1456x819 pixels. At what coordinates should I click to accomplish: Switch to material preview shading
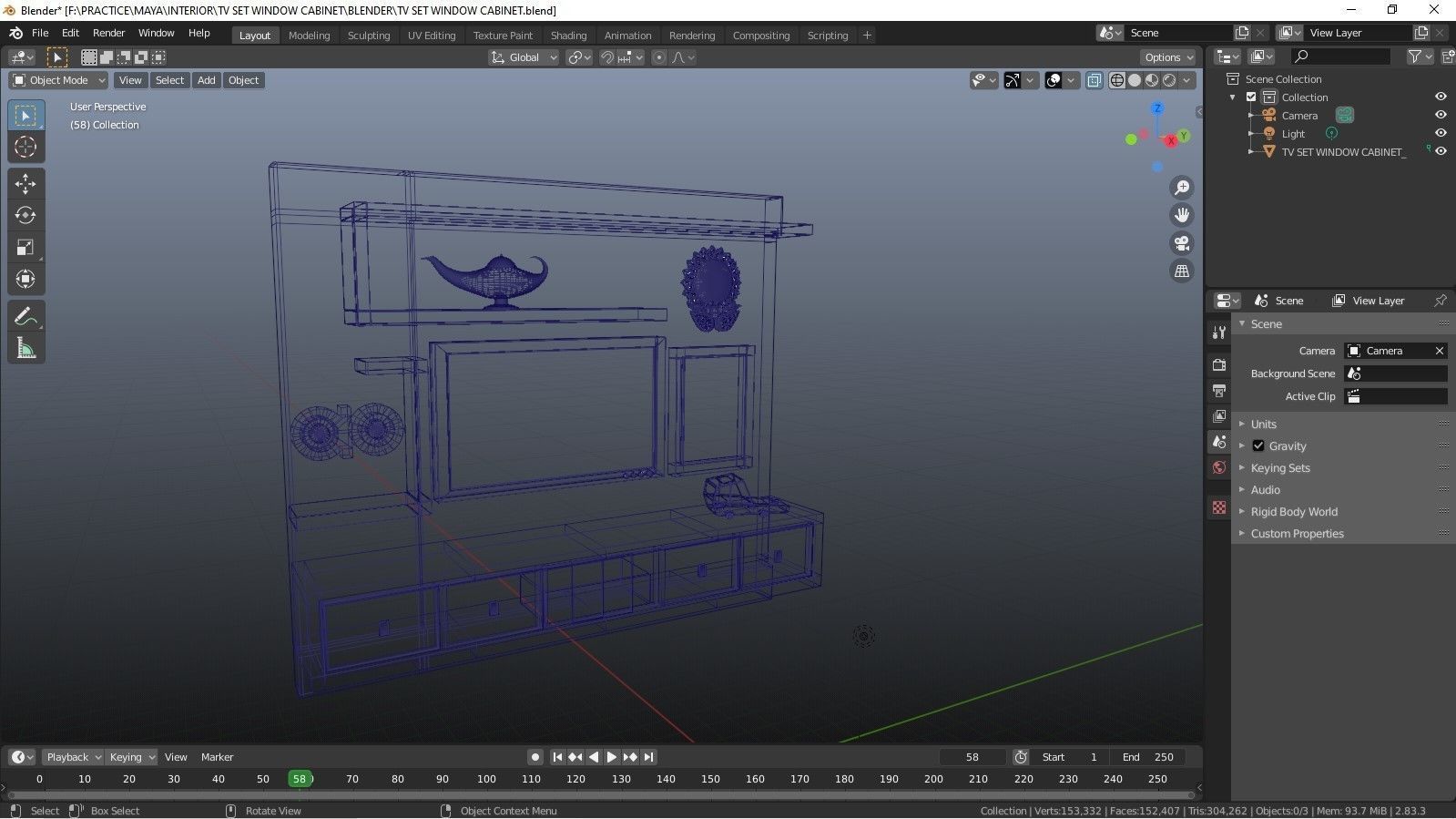coord(1152,80)
